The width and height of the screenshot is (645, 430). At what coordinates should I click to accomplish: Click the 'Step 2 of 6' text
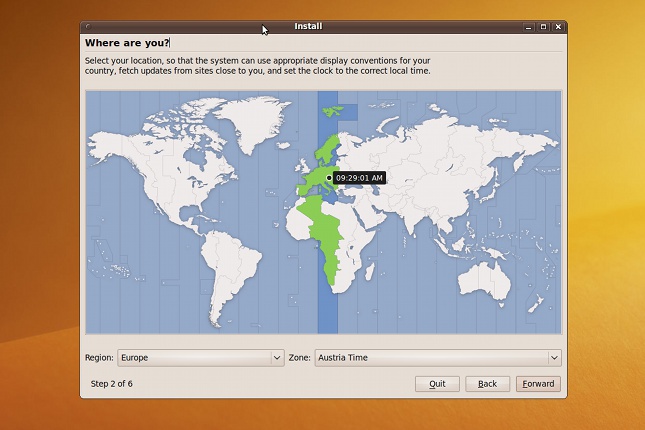[x=111, y=384]
